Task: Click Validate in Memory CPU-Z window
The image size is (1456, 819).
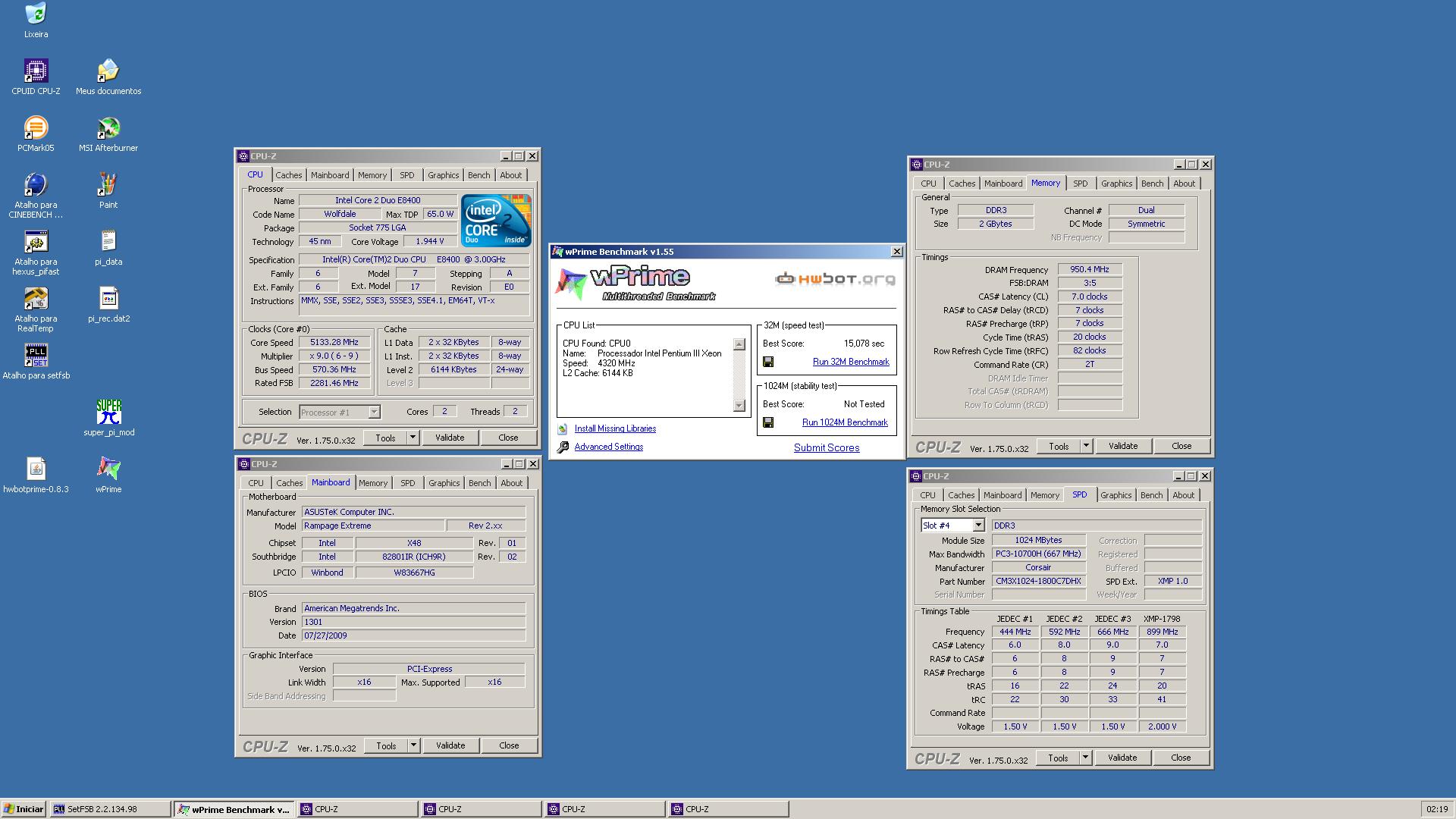Action: click(x=1123, y=446)
